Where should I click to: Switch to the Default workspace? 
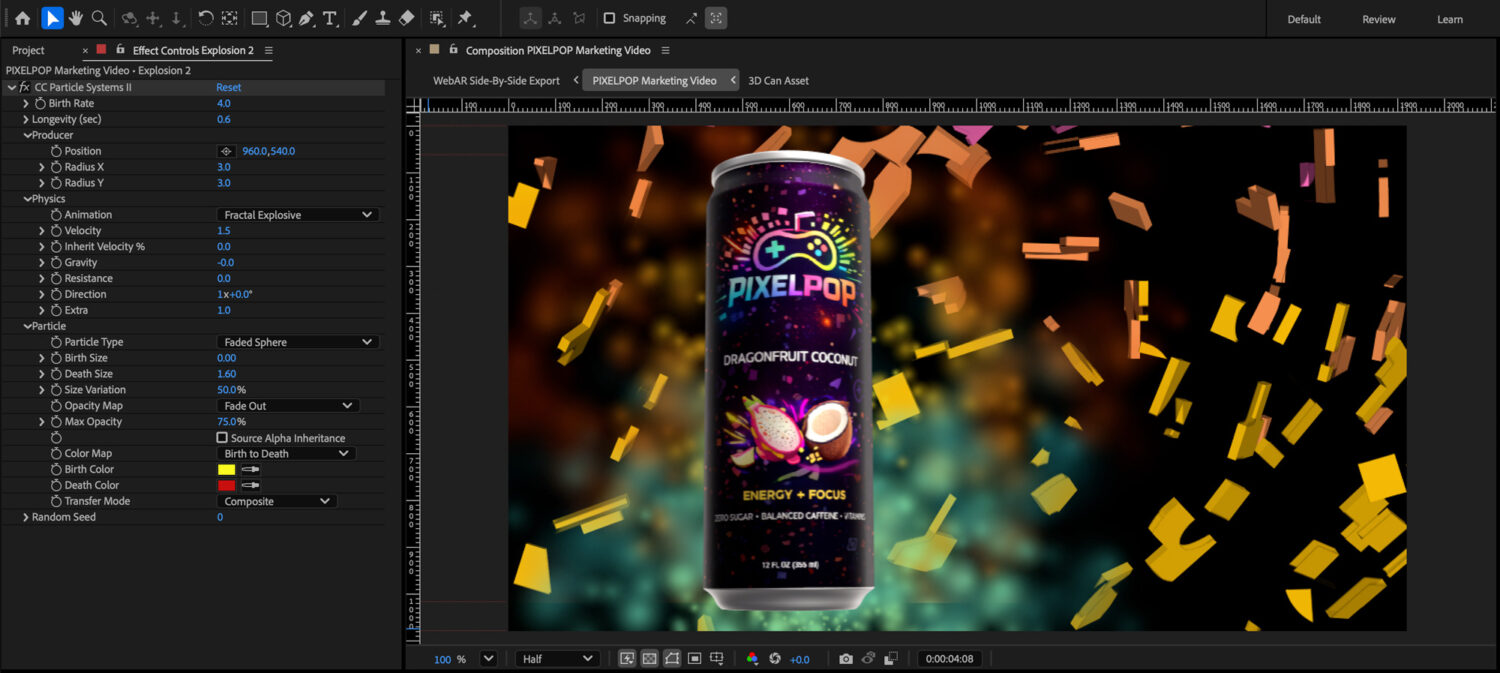point(1304,19)
